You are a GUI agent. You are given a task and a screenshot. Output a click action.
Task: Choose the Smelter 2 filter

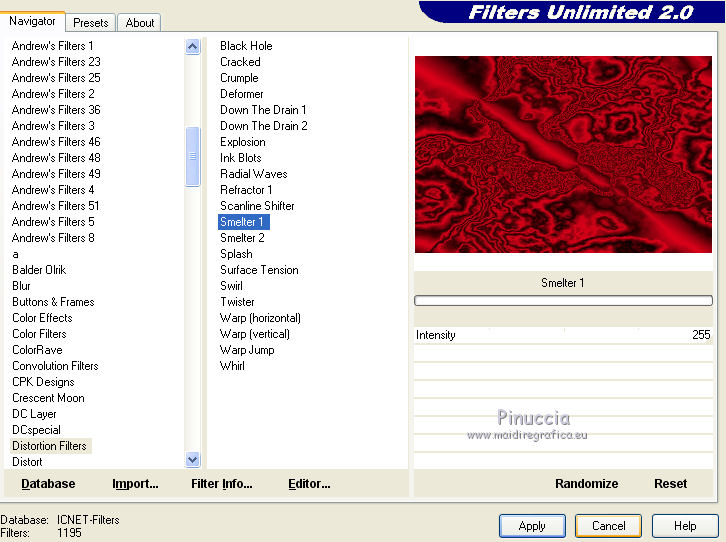coord(242,237)
